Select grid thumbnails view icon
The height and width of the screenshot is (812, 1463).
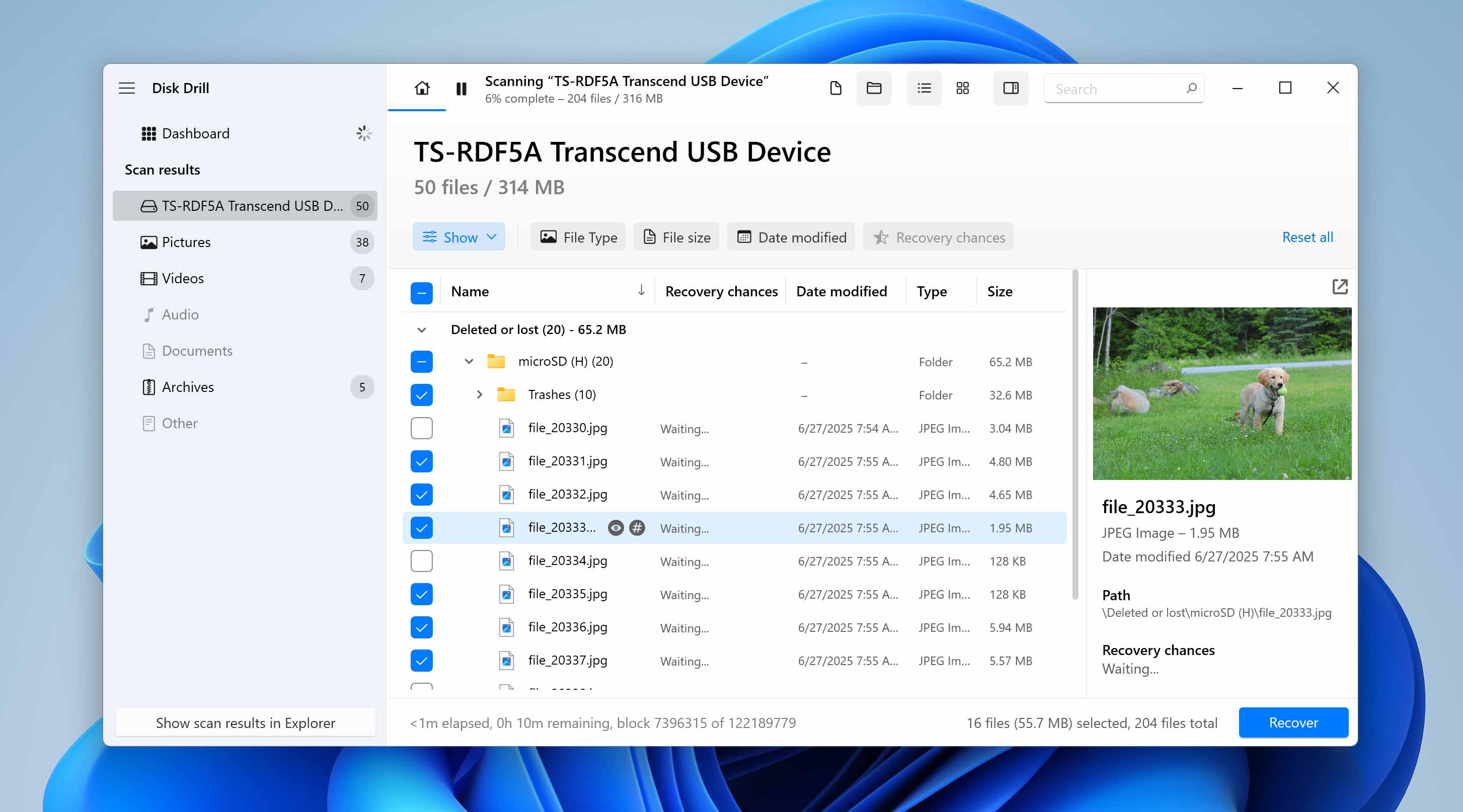click(963, 88)
